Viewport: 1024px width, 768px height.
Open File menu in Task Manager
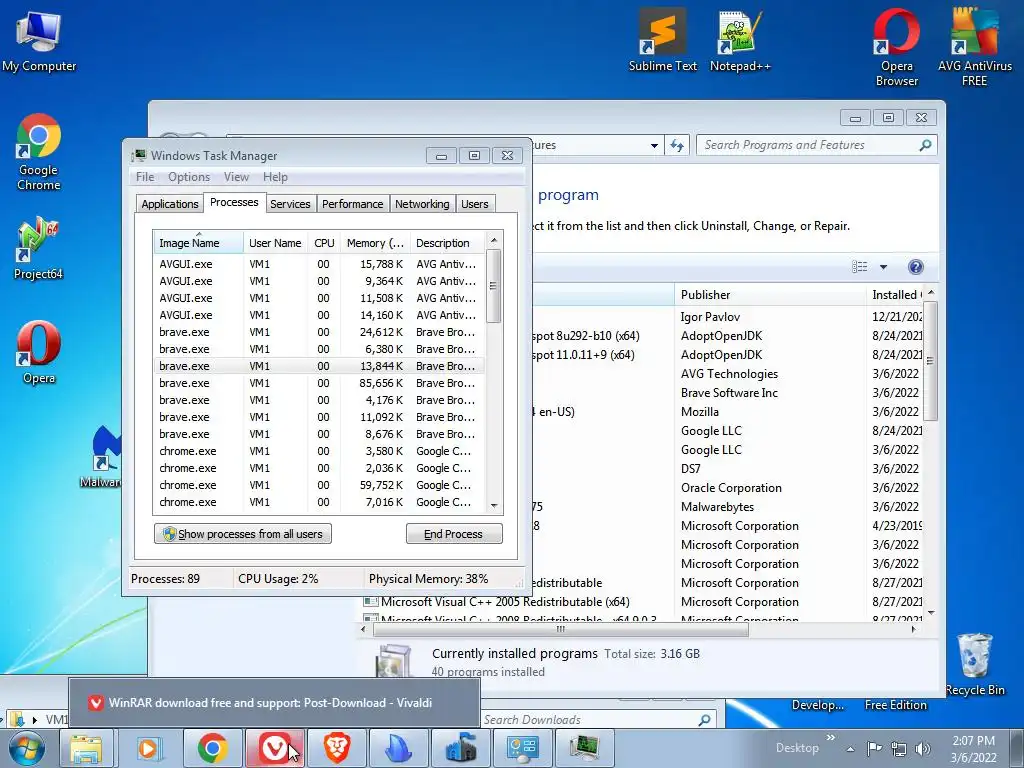[145, 177]
